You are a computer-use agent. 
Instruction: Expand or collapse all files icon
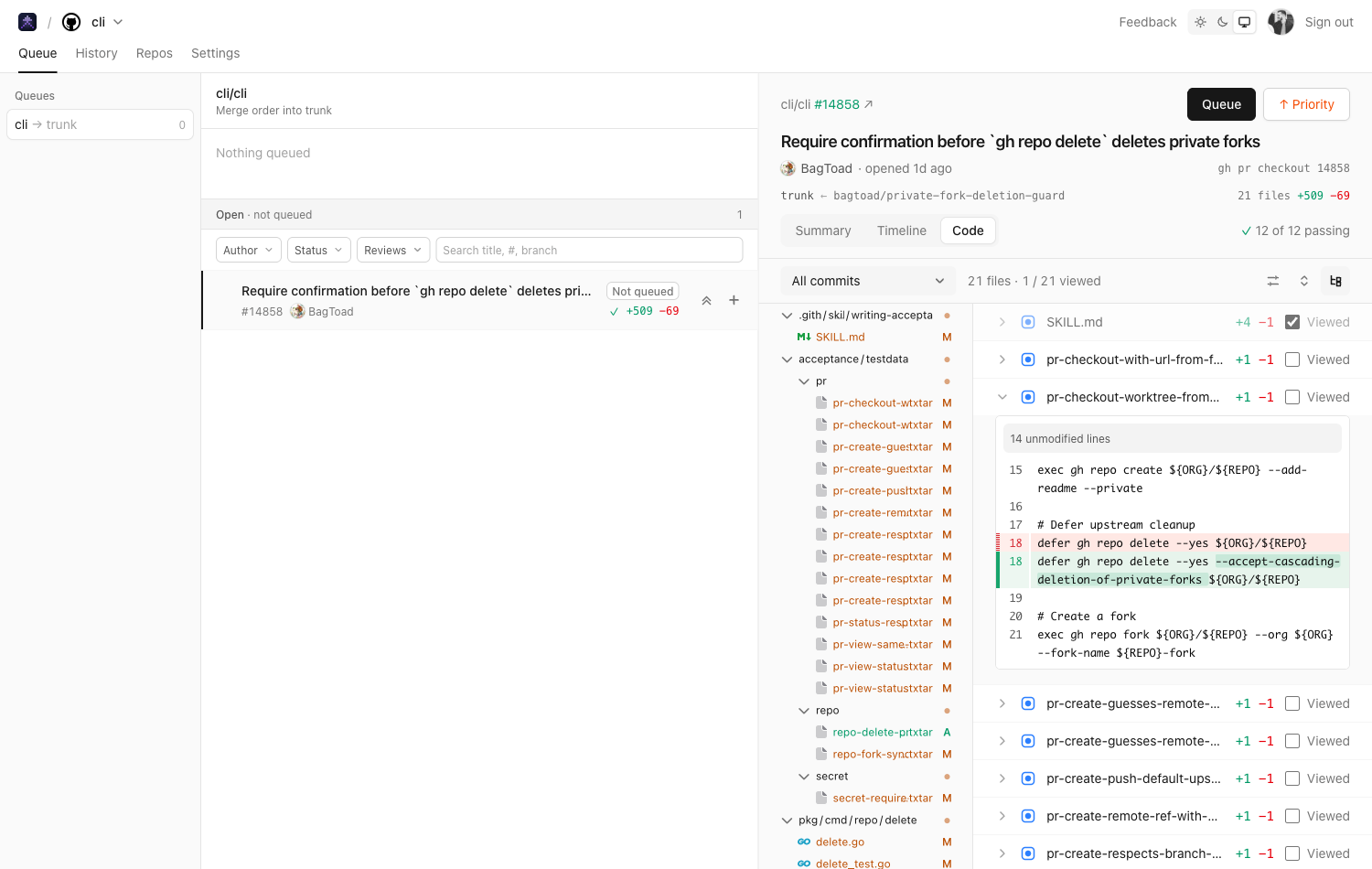click(1304, 281)
